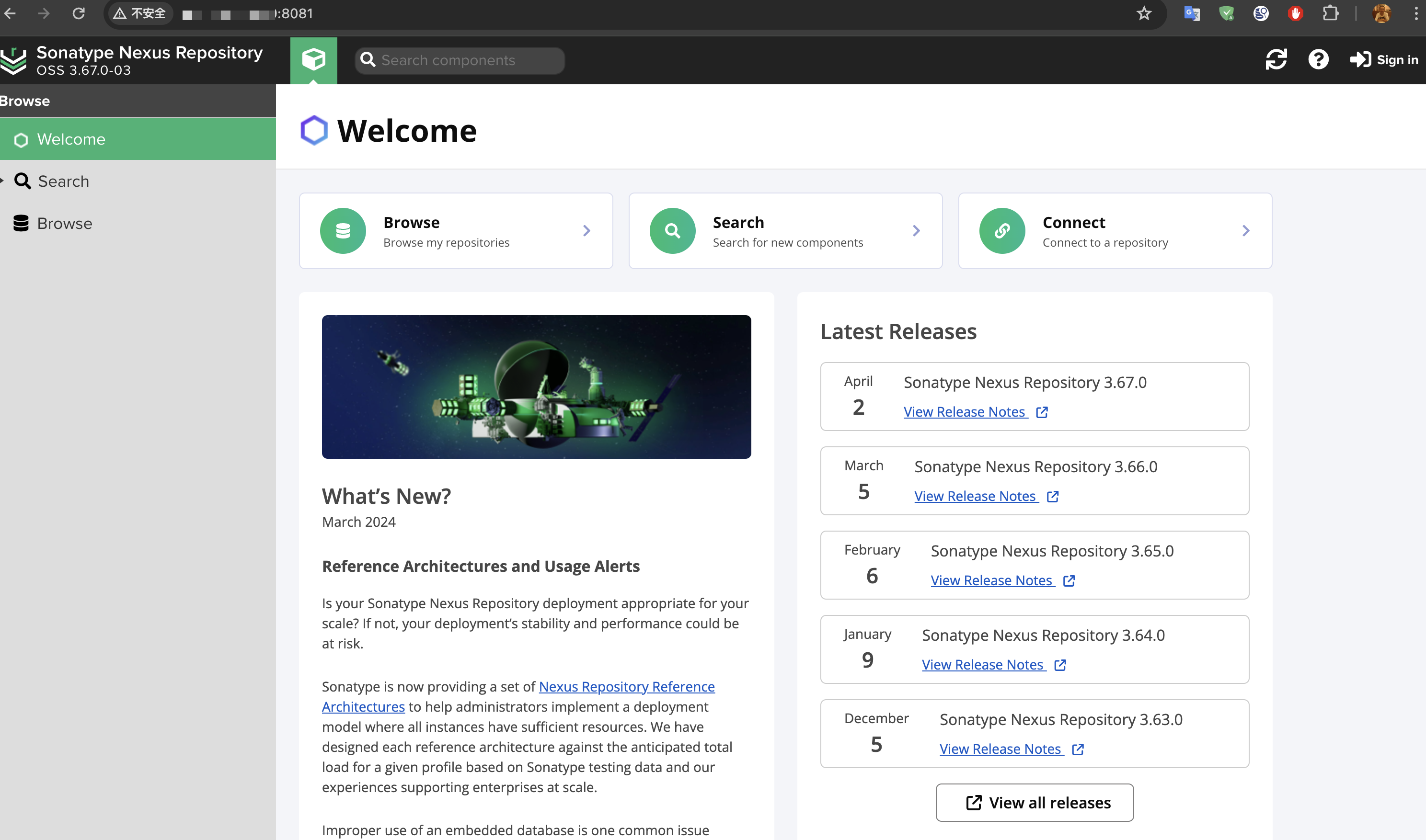Open the Browse my repositories card
1426x840 pixels.
pyautogui.click(x=456, y=231)
